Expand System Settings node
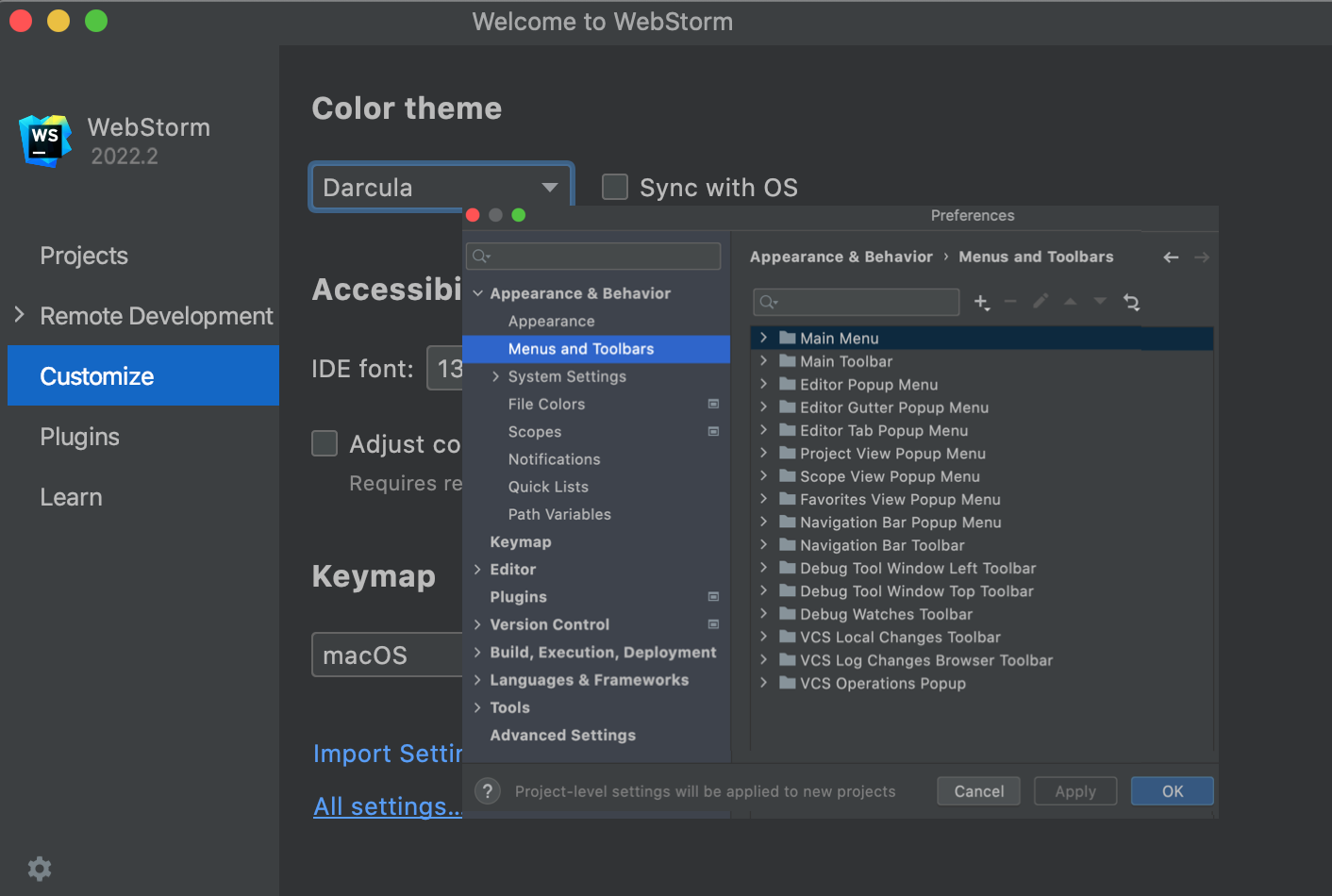This screenshot has width=1332, height=896. [x=495, y=376]
